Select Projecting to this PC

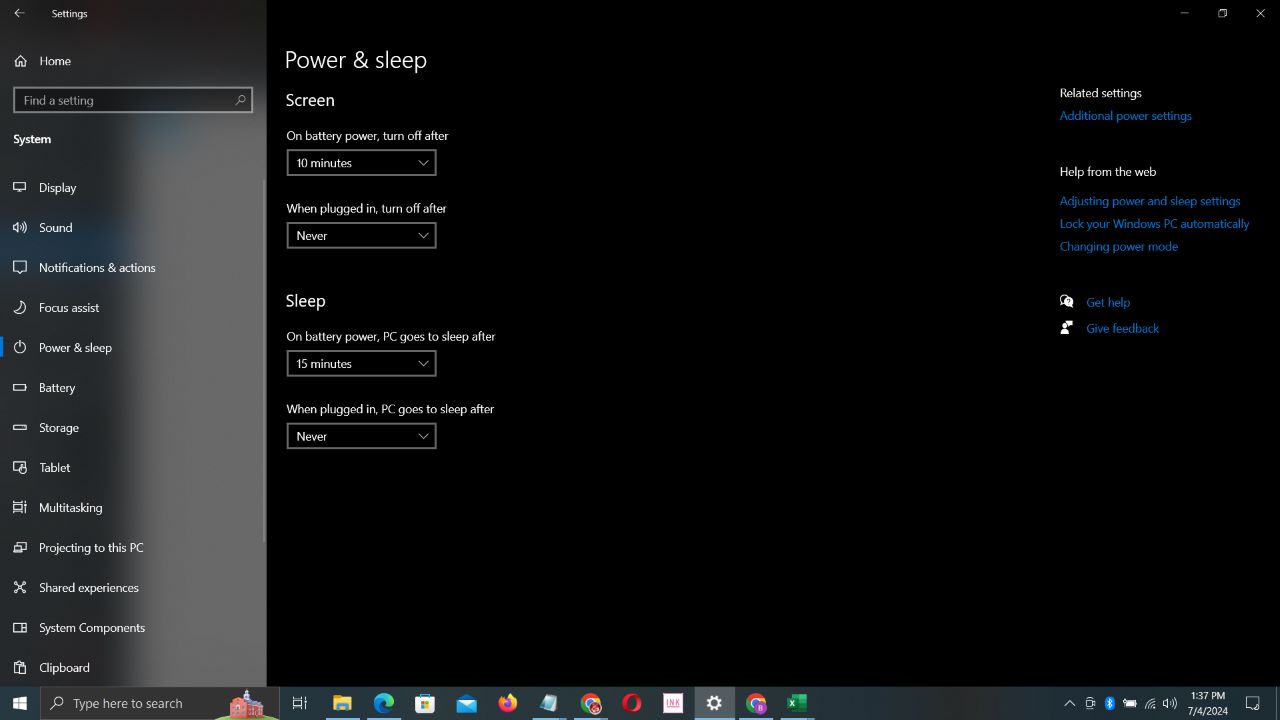point(133,547)
